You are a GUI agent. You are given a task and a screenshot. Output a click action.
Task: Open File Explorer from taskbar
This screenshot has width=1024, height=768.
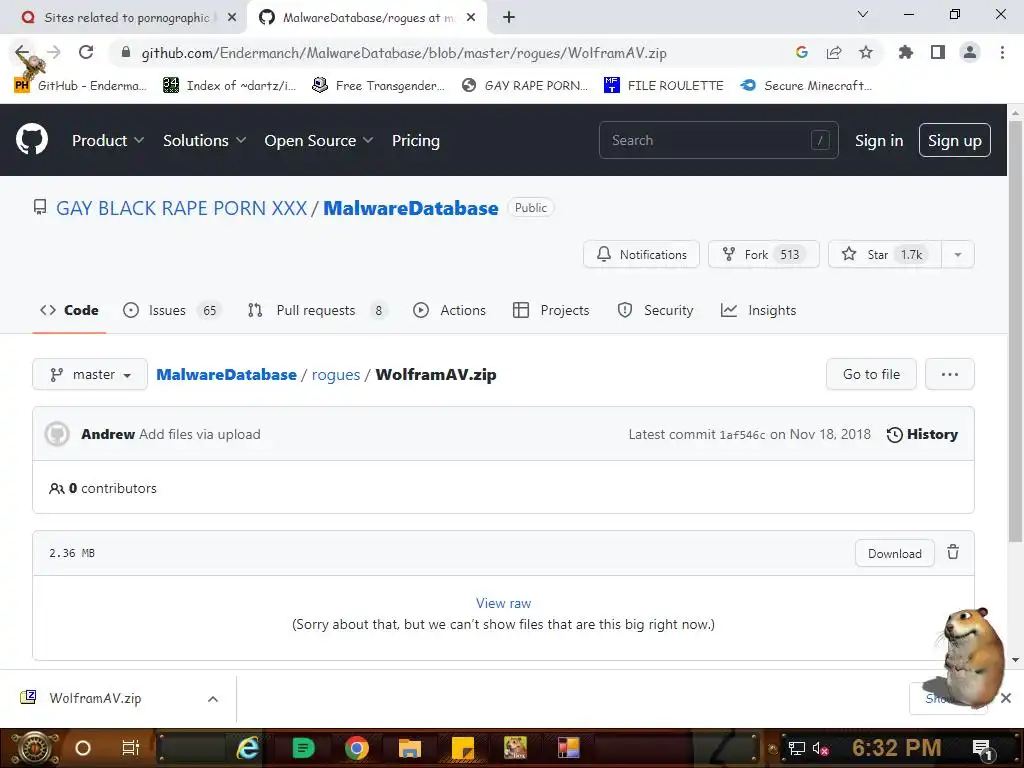point(410,748)
